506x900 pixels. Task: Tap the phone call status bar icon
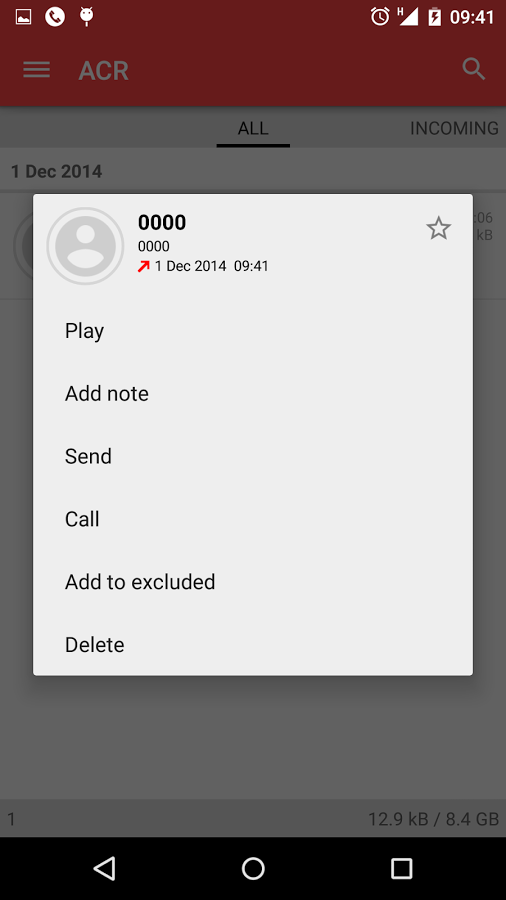pos(55,17)
